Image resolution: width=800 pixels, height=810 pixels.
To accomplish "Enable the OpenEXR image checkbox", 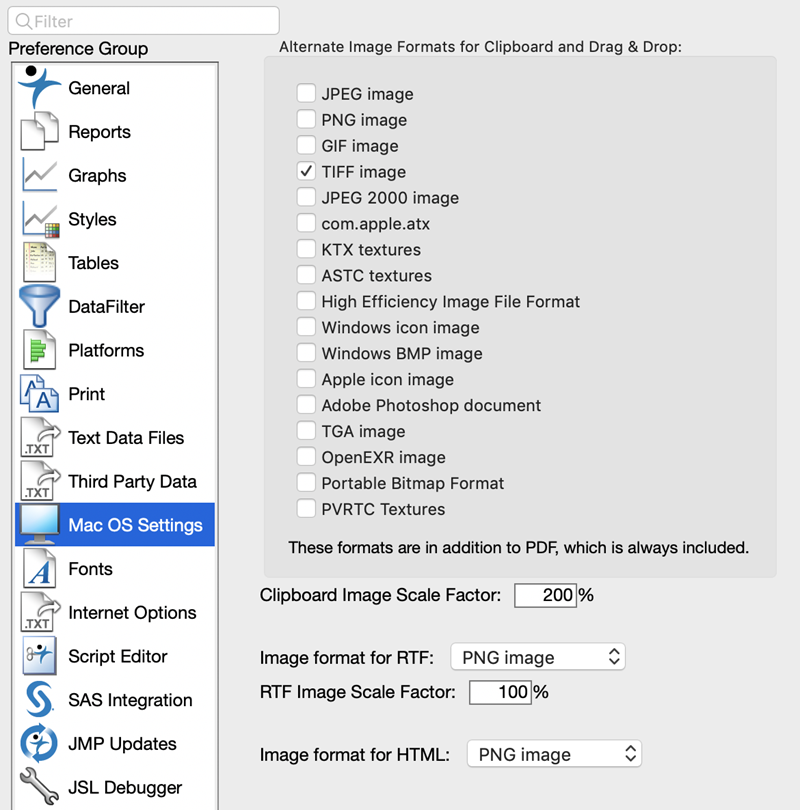I will pyautogui.click(x=306, y=456).
